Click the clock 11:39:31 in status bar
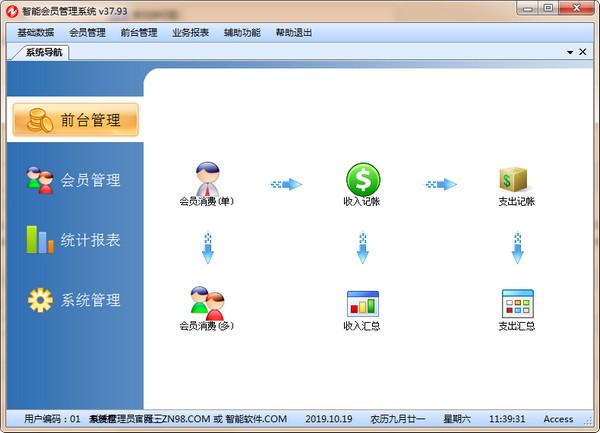Viewport: 600px width, 433px height. click(507, 419)
